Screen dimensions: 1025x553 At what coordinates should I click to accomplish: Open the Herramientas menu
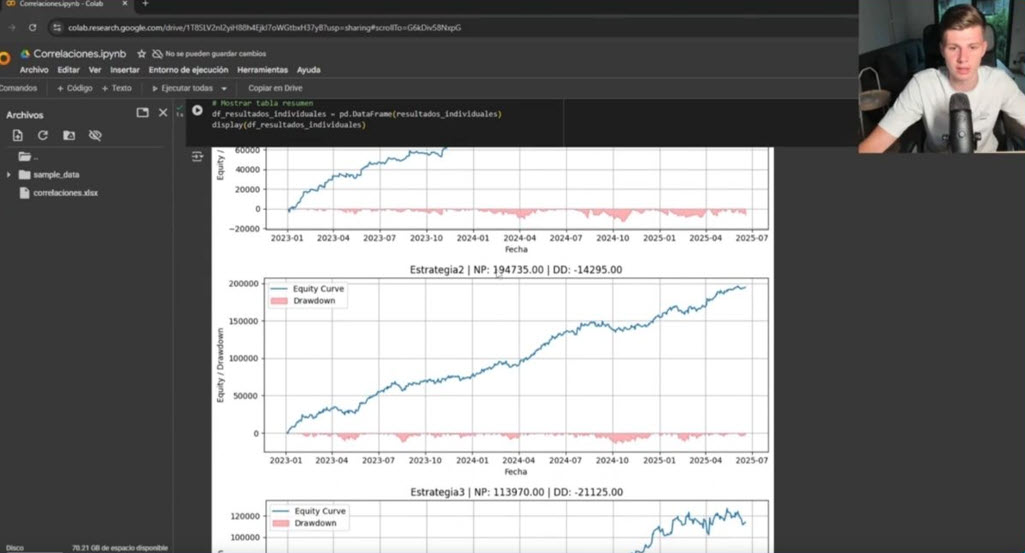[262, 70]
